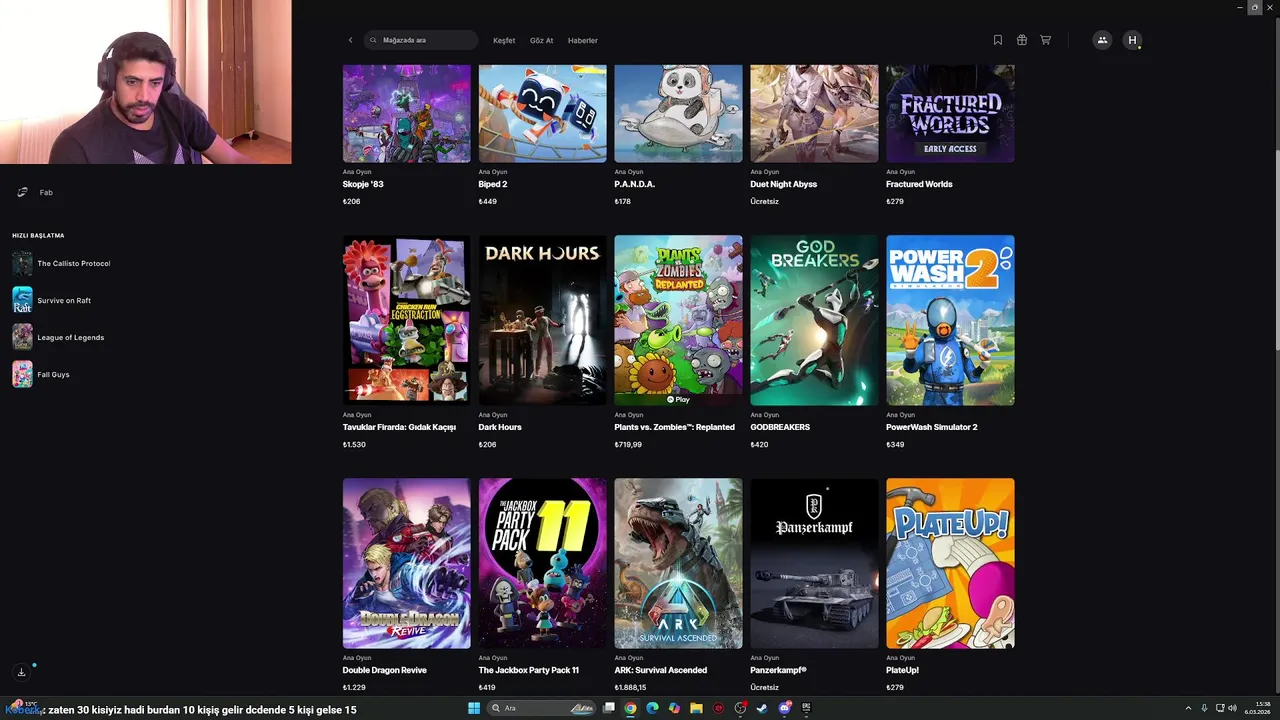The height and width of the screenshot is (720, 1280).
Task: Open the profile avatar H
Action: pos(1132,40)
